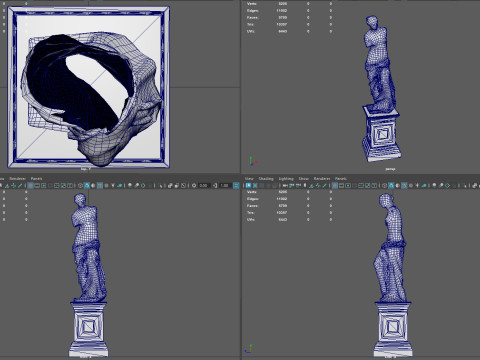Click shadows icon in bottom-left viewport toolbar

(120, 185)
